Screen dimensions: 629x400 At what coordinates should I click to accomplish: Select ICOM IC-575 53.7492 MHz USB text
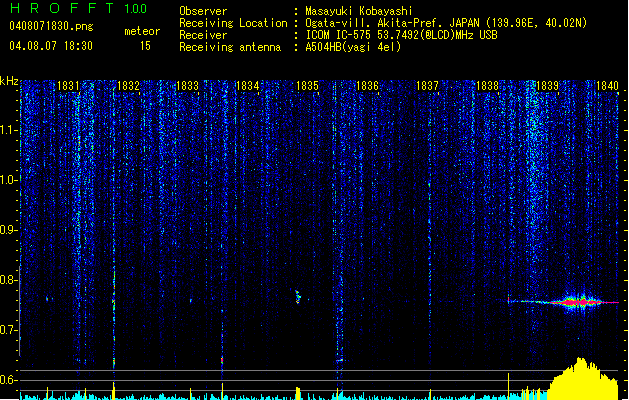(x=401, y=35)
